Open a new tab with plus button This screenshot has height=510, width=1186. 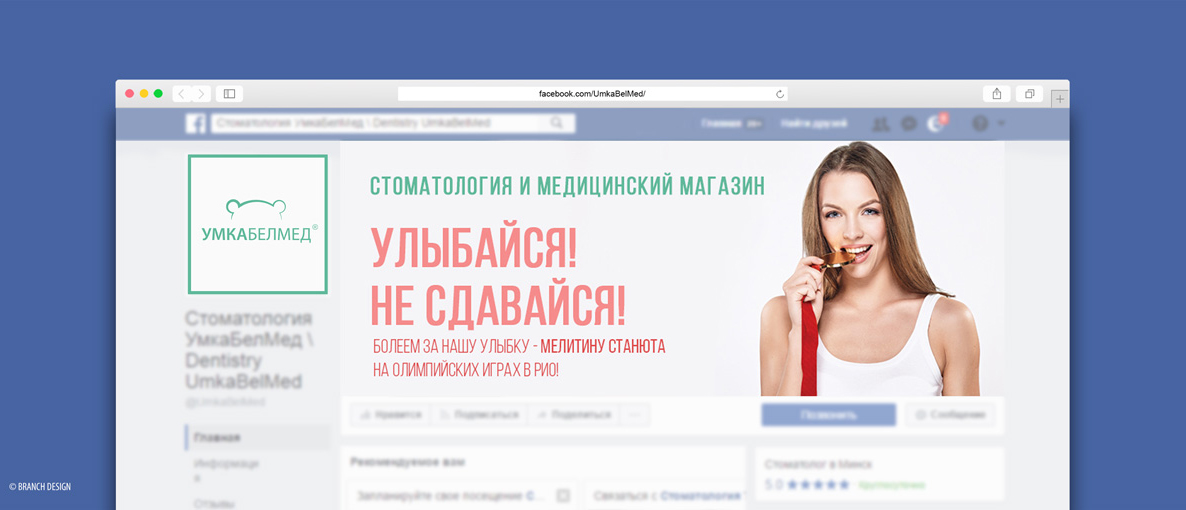coord(1059,98)
